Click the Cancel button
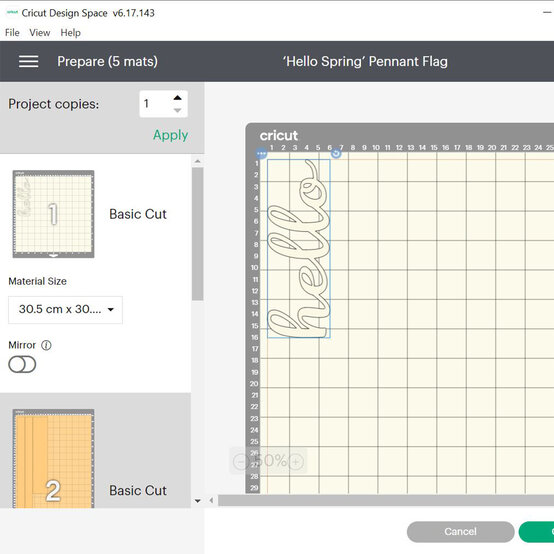The width and height of the screenshot is (554, 554). tap(460, 531)
